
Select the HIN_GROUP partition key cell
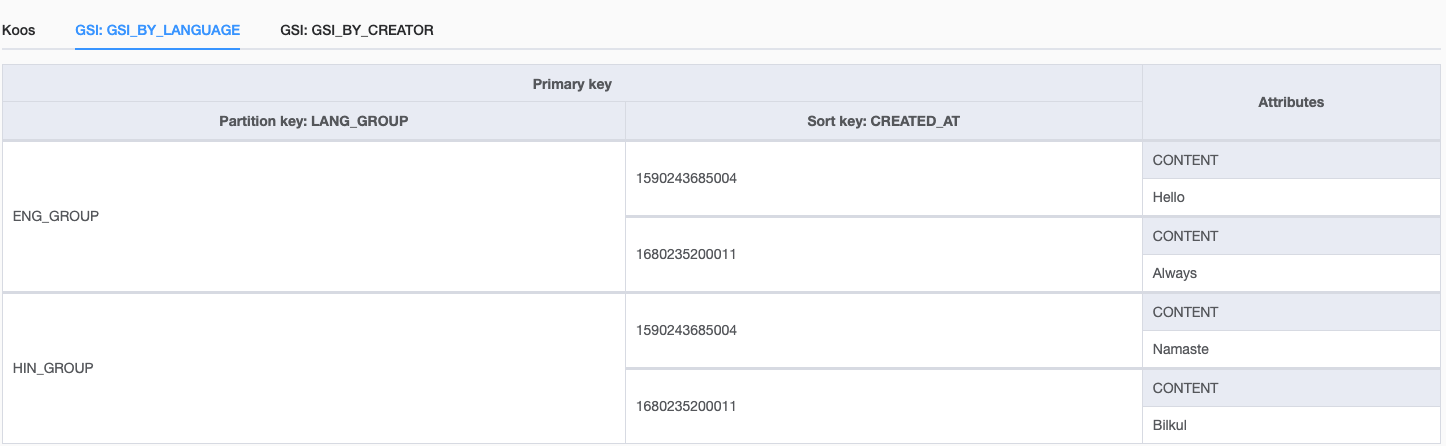[x=53, y=368]
